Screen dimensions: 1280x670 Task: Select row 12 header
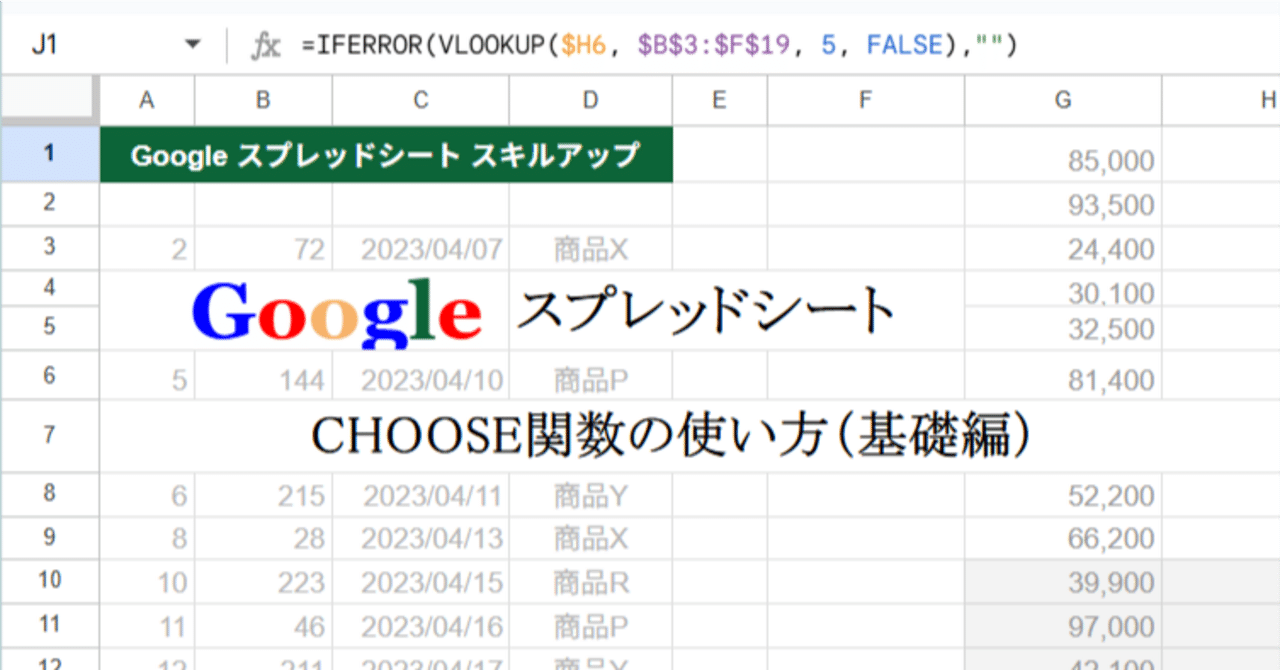(50, 663)
